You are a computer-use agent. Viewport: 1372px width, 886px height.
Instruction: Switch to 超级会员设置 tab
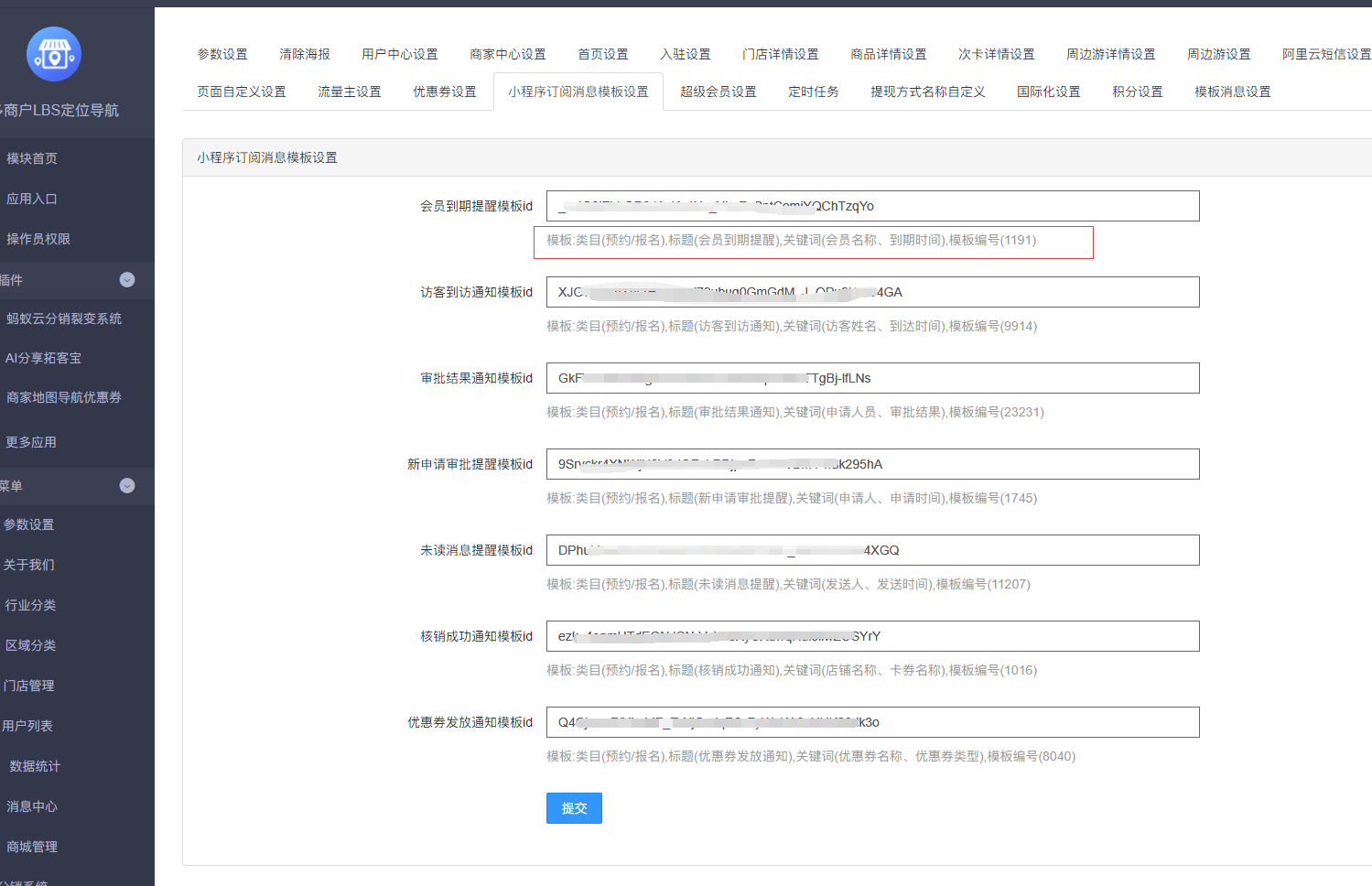point(718,92)
